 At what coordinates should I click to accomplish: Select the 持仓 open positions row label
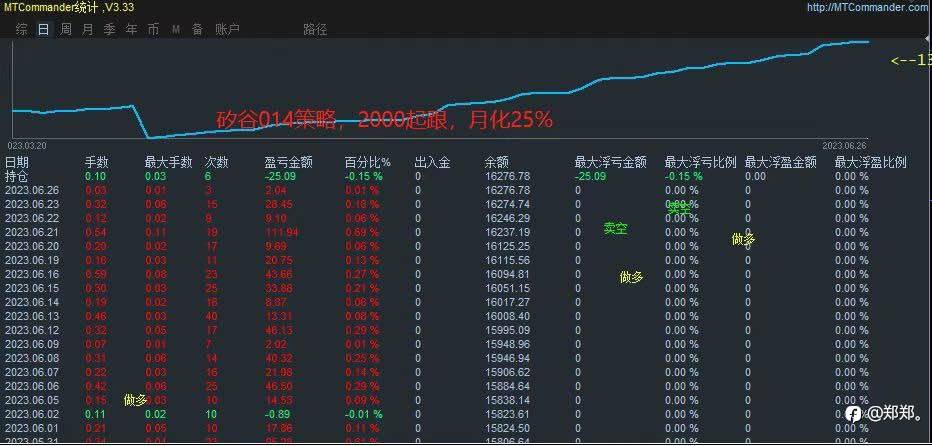[17, 177]
